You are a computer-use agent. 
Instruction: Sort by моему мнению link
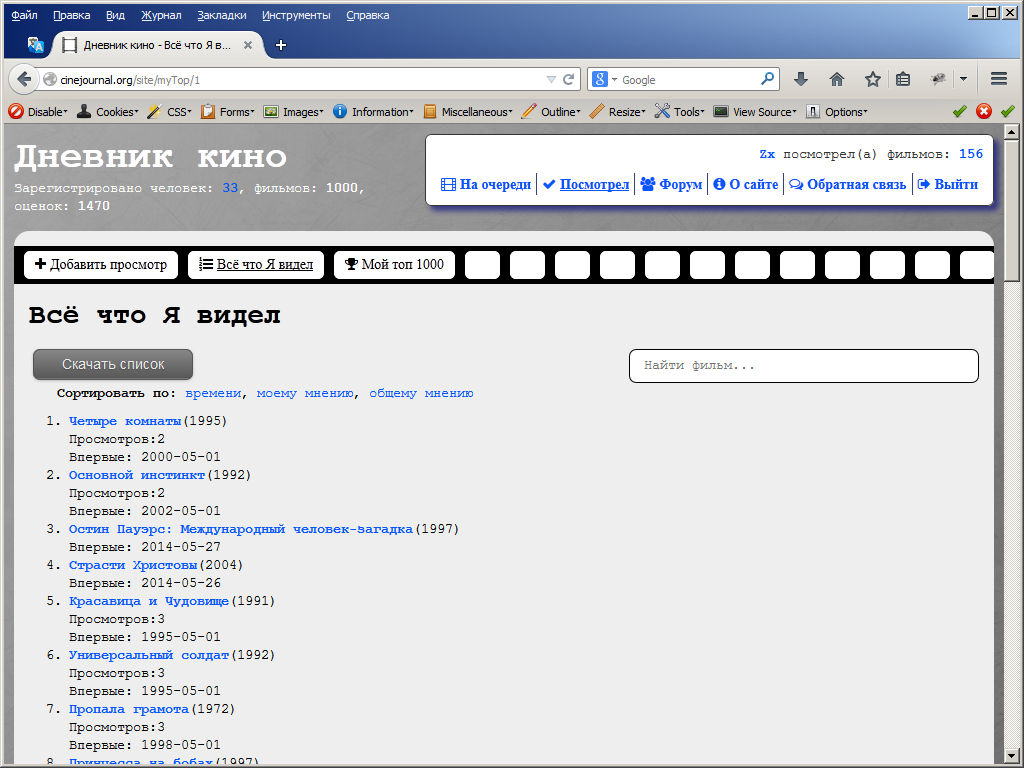305,393
